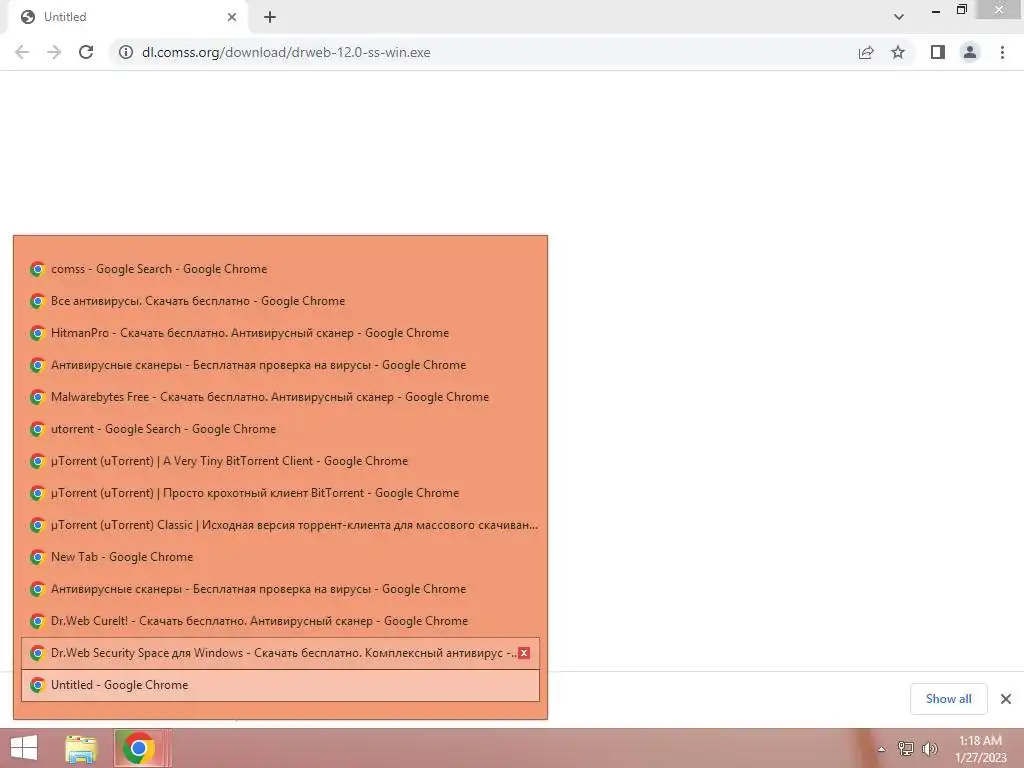Open File Explorer from taskbar

click(x=81, y=748)
